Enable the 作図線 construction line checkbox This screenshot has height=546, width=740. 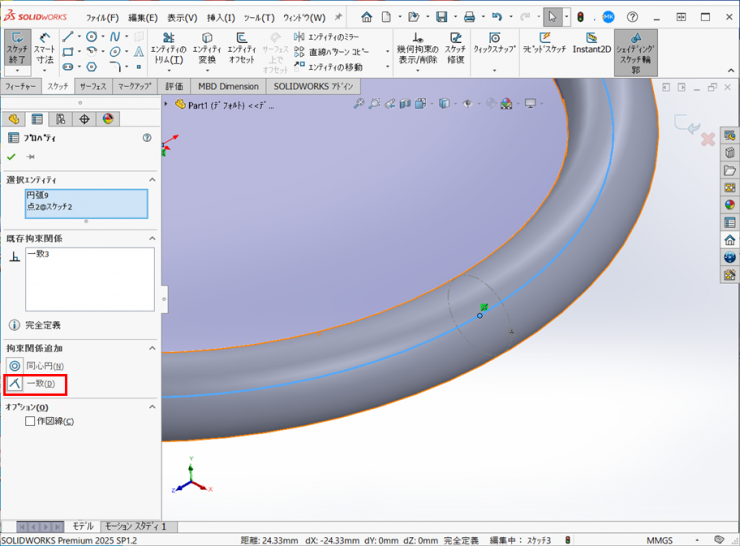31,421
